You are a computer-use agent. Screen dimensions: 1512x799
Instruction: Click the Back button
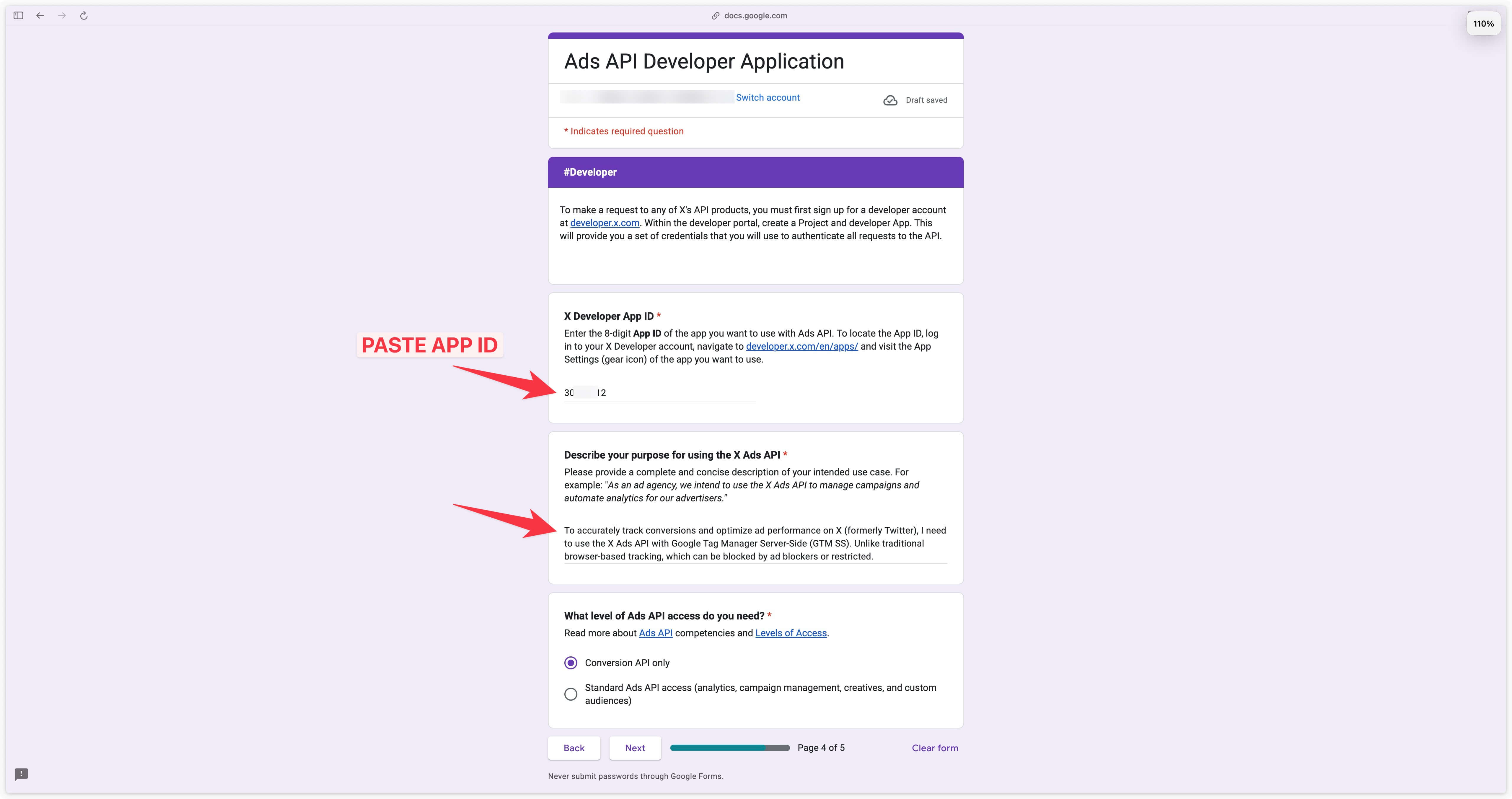pyautogui.click(x=573, y=748)
